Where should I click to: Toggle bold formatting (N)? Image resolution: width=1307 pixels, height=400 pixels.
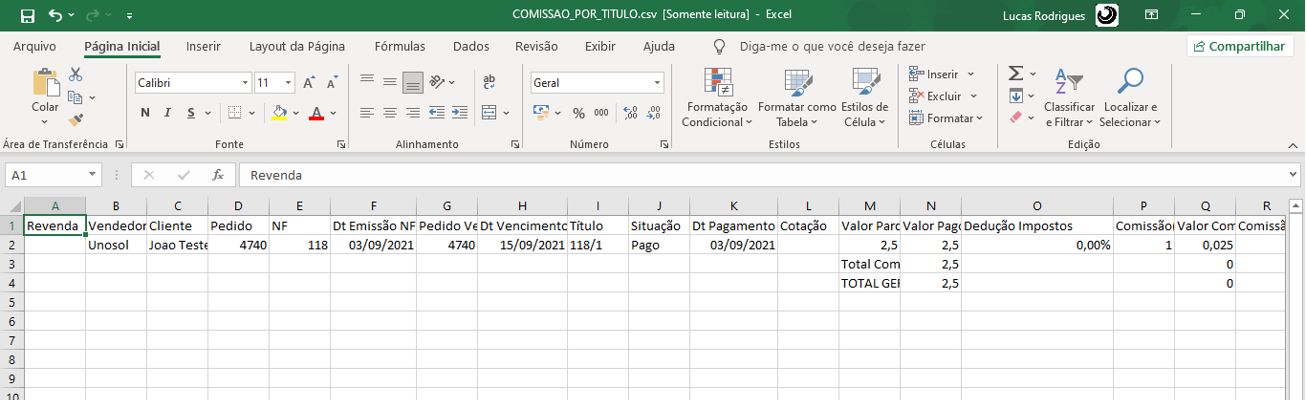[x=145, y=113]
